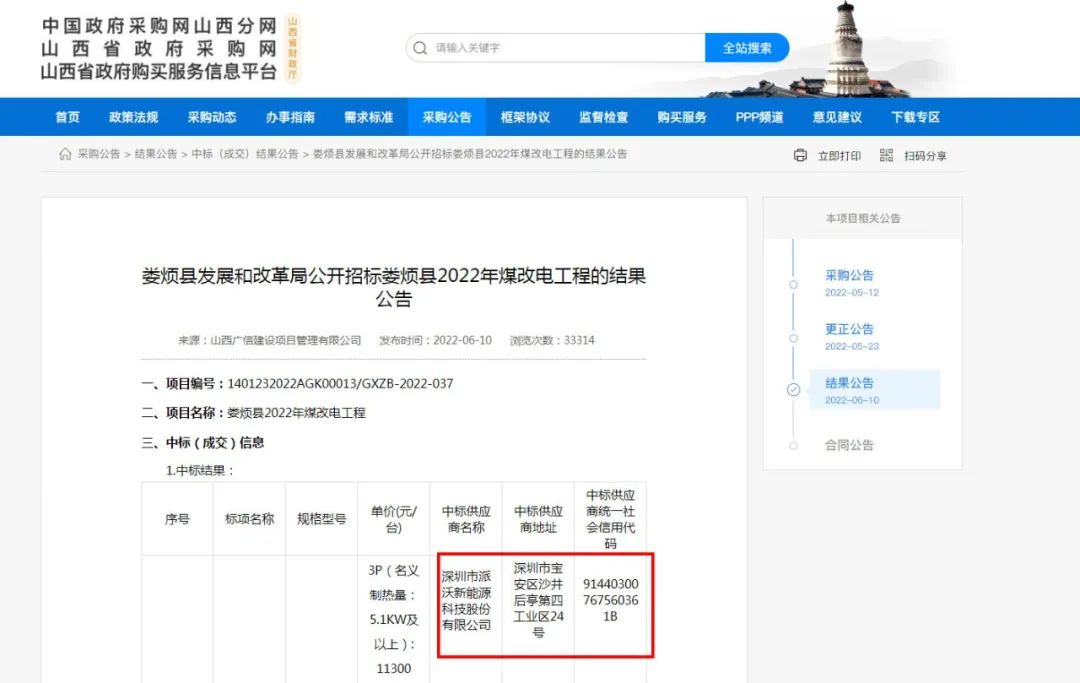Click the magnifier icon in search box
1080x683 pixels.
421,48
